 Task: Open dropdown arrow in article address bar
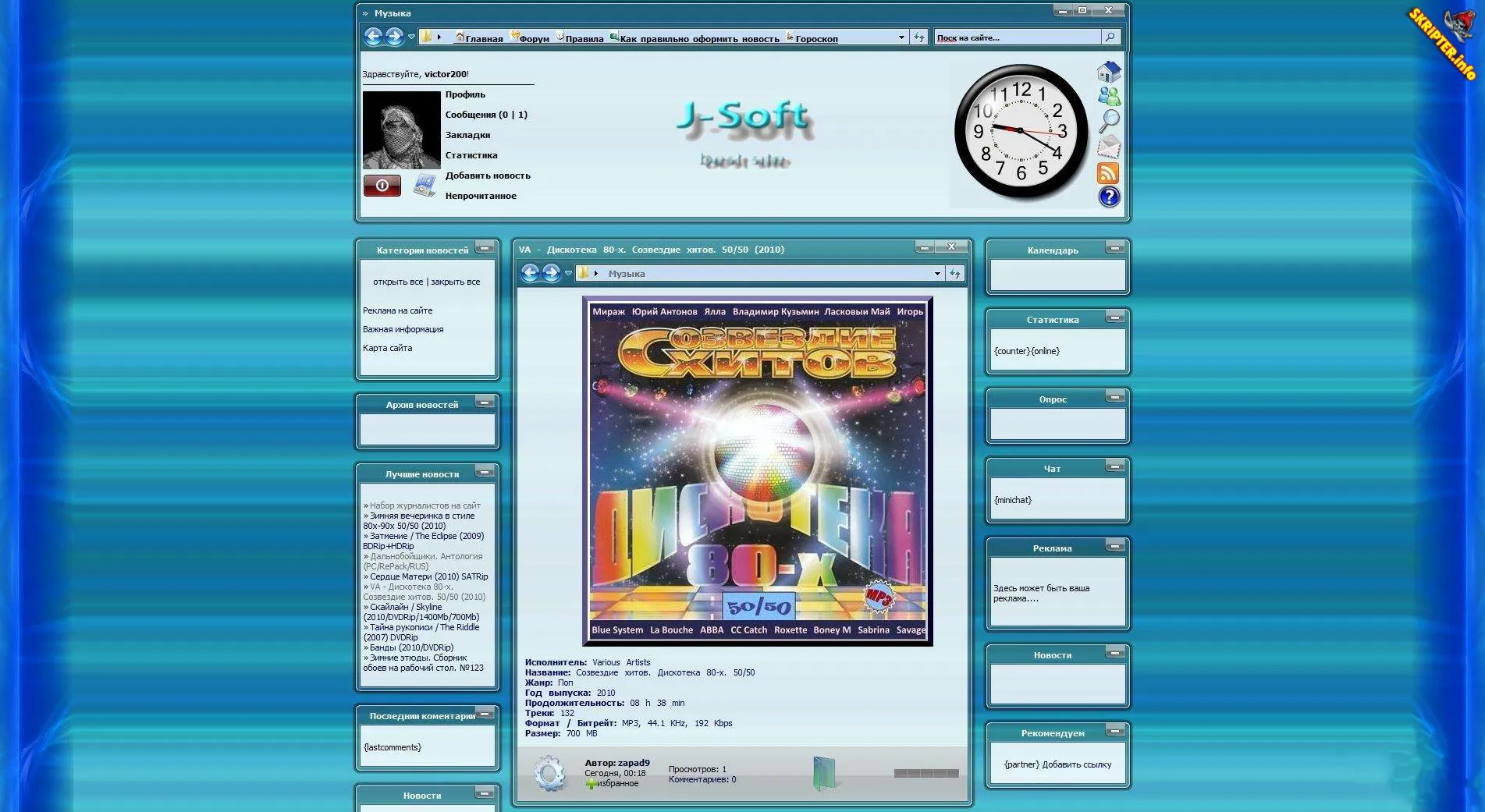[x=937, y=274]
